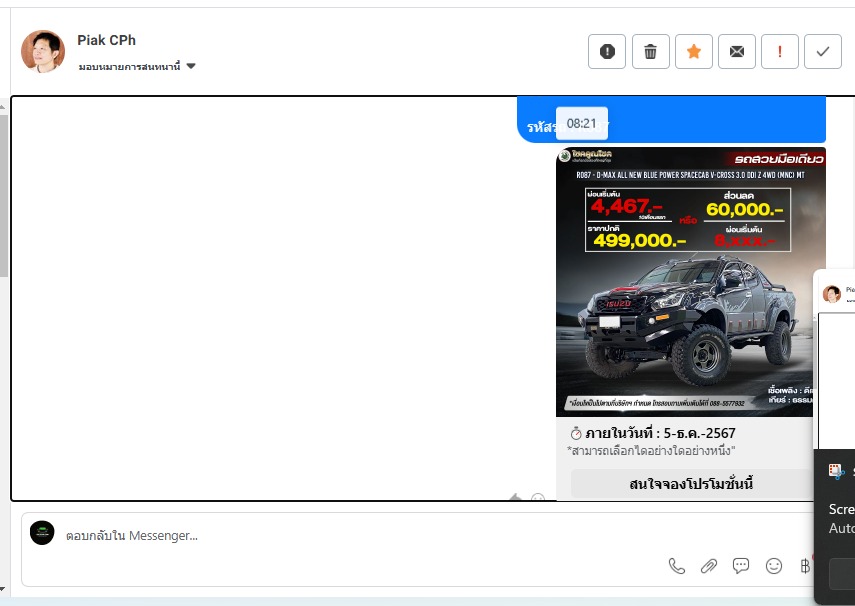Mark conversation as spam with the exclamation octagon icon

pyautogui.click(x=607, y=51)
